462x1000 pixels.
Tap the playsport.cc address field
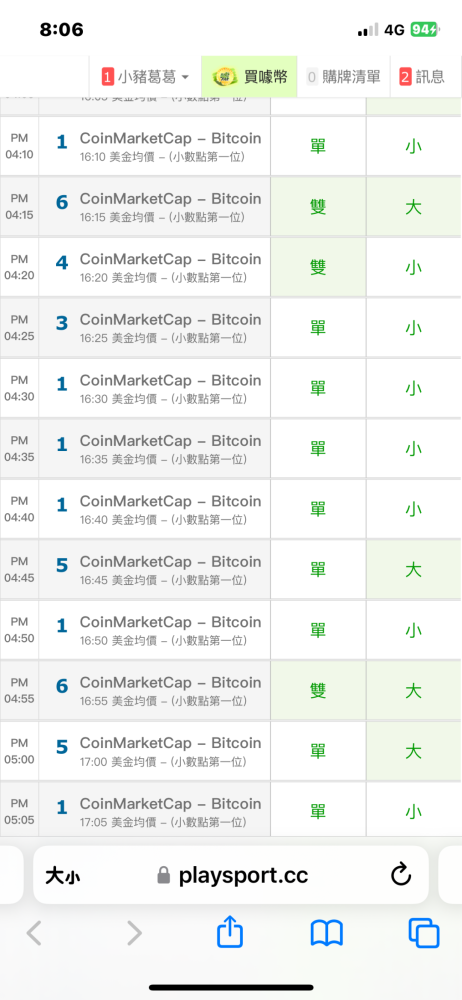[x=230, y=876]
